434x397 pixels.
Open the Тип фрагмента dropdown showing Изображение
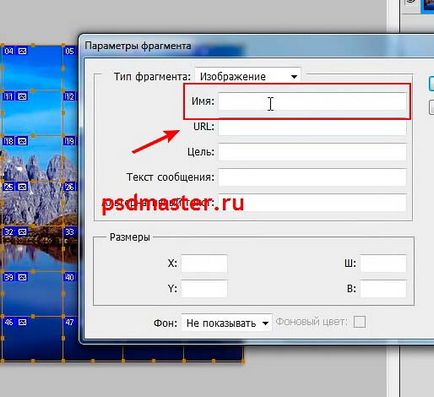pyautogui.click(x=248, y=76)
